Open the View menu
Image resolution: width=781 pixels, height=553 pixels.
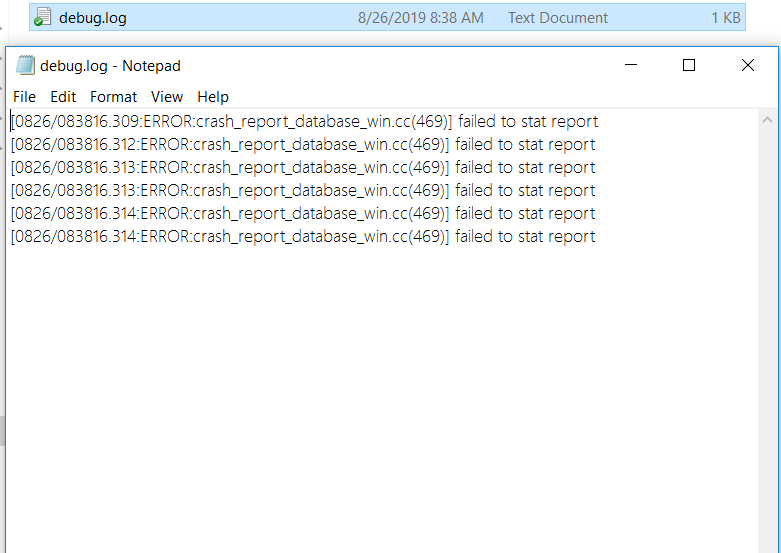[167, 97]
